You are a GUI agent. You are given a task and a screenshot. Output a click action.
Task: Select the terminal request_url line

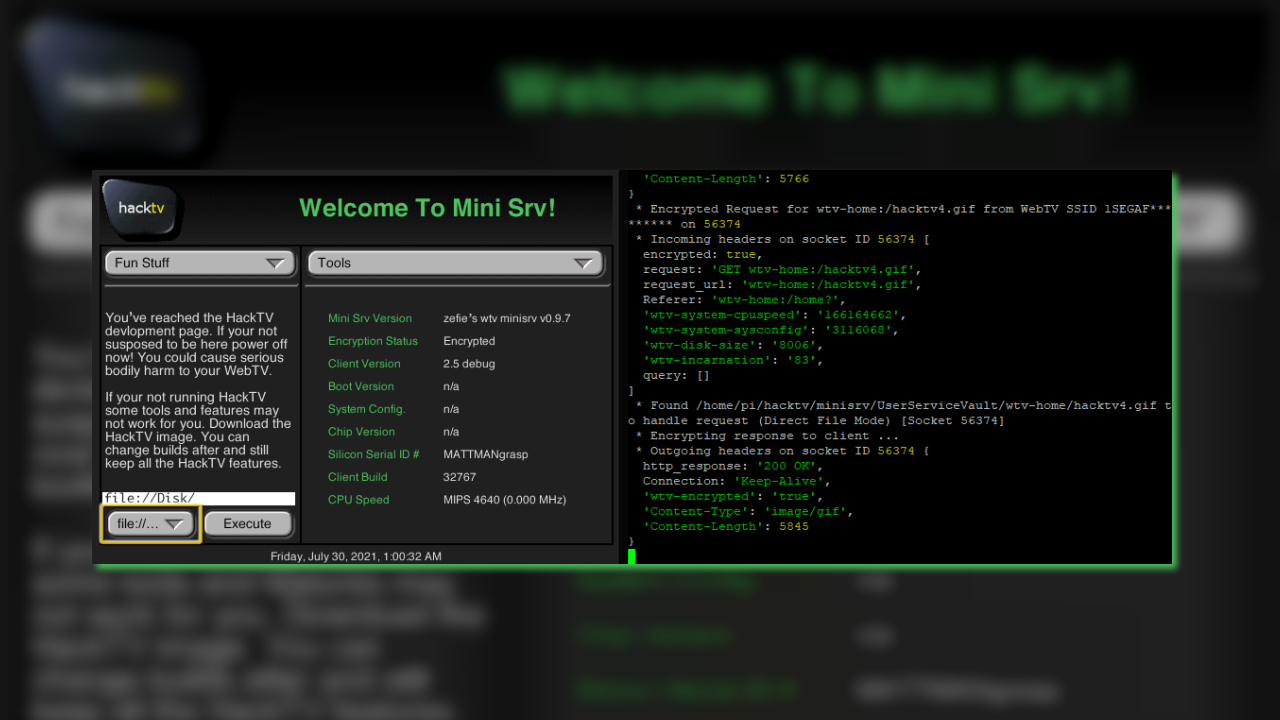click(782, 285)
